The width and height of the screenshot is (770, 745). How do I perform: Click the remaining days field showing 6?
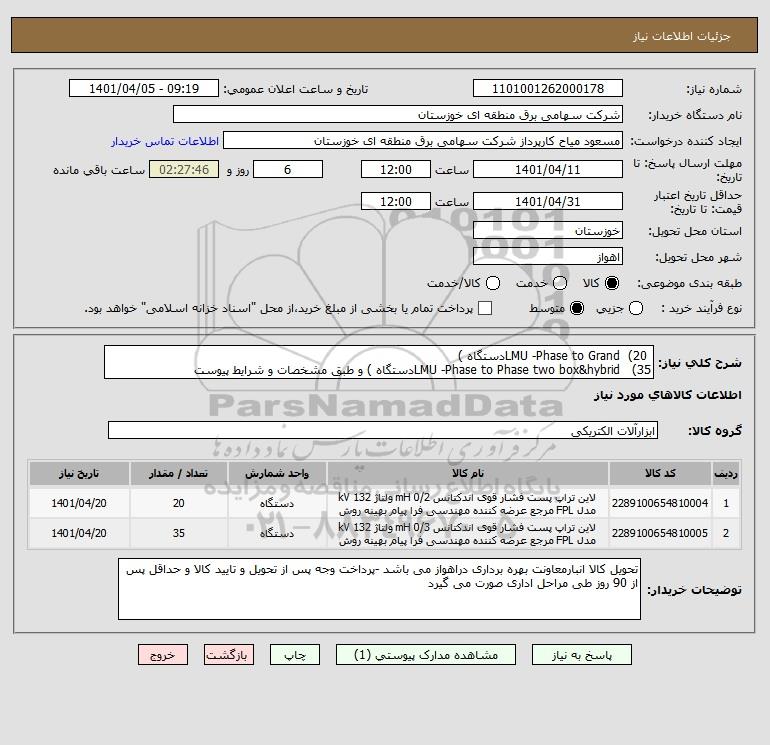288,169
